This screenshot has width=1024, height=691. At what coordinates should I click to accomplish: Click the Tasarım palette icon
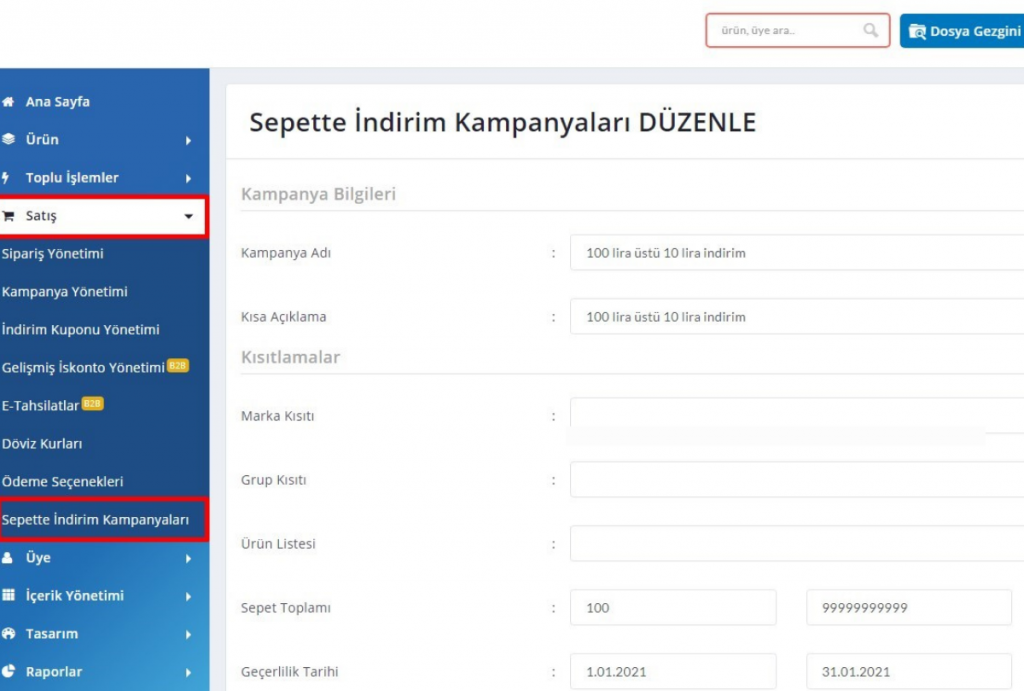[x=8, y=634]
